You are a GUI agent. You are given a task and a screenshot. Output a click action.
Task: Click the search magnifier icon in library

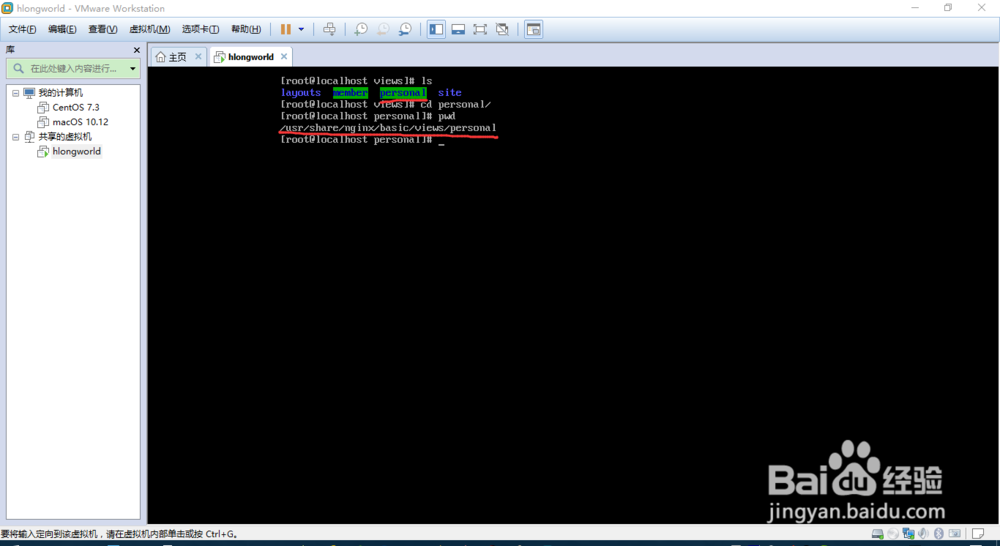click(18, 68)
